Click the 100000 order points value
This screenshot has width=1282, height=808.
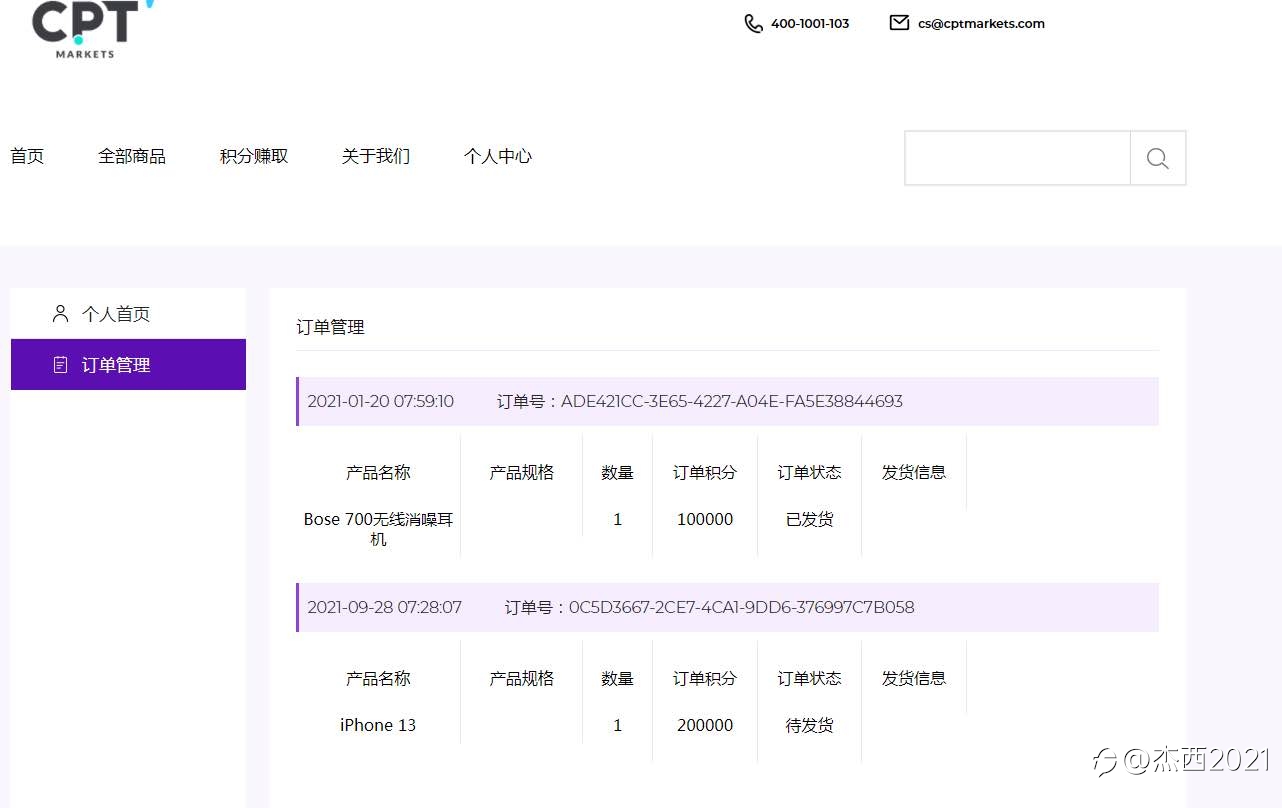click(705, 519)
